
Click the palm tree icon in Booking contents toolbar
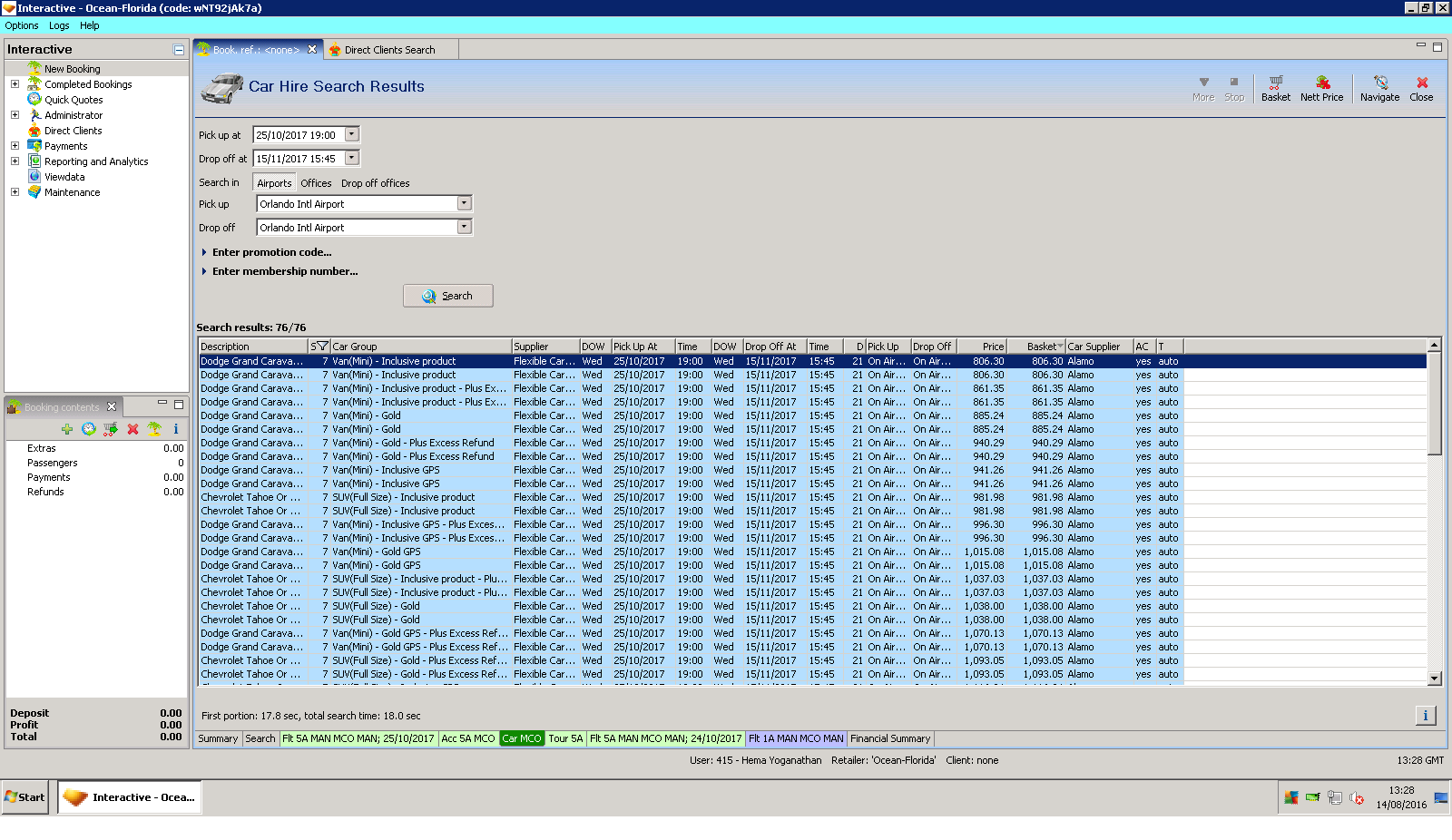[x=154, y=429]
